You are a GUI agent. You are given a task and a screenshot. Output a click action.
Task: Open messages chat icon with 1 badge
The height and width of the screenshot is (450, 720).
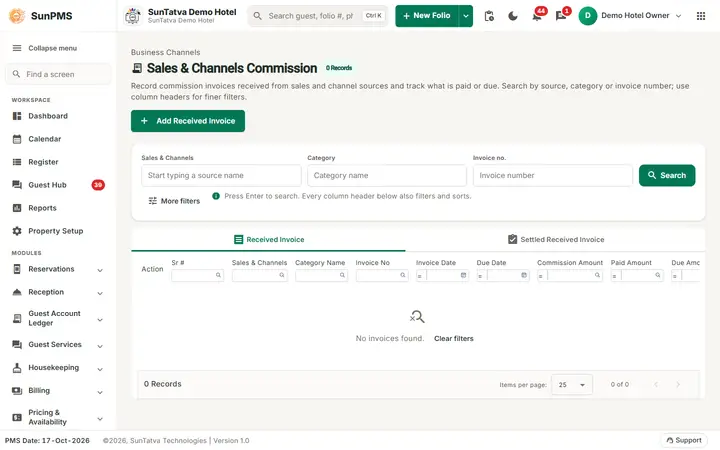[561, 16]
